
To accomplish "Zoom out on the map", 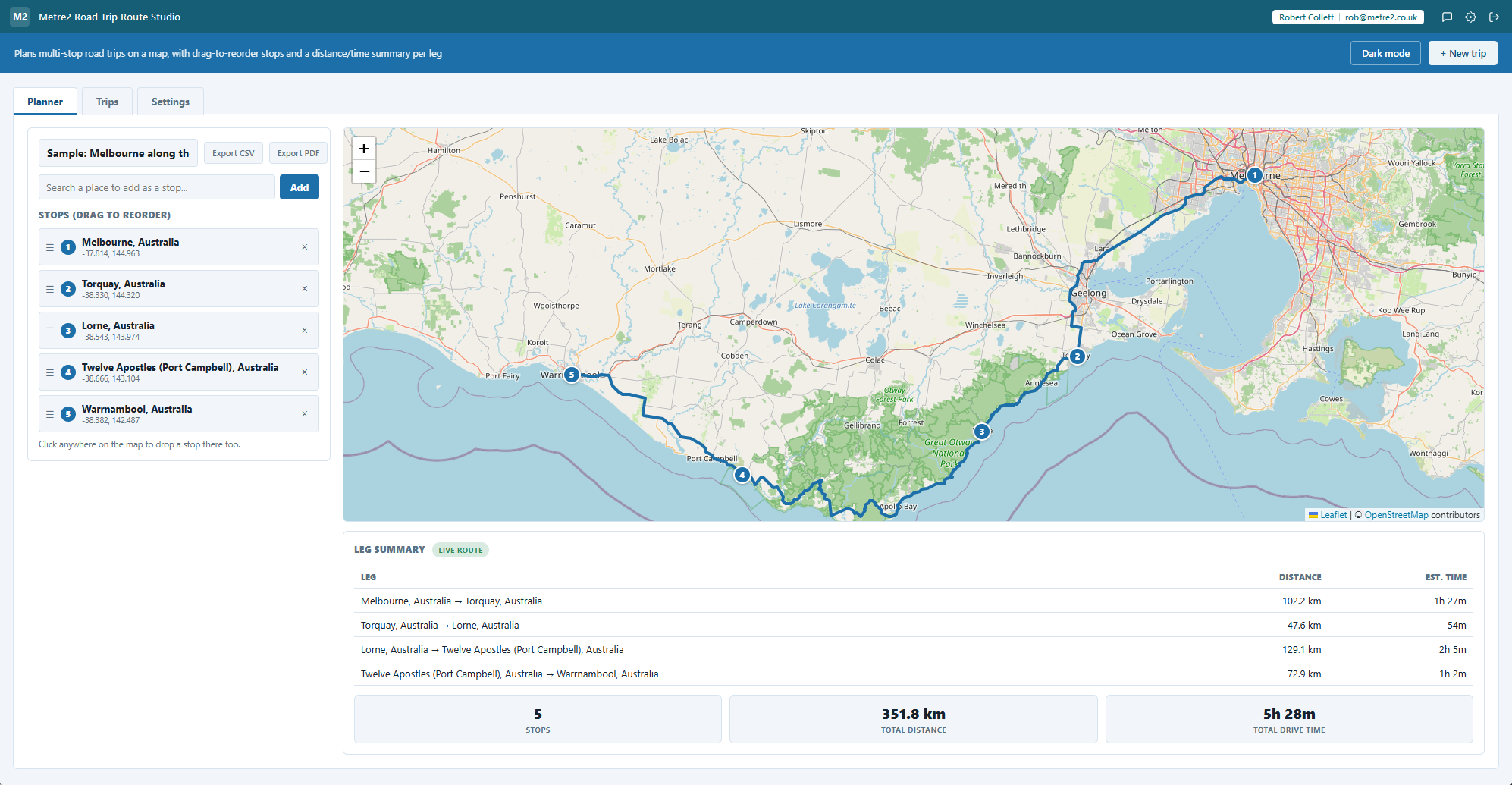I will [364, 171].
